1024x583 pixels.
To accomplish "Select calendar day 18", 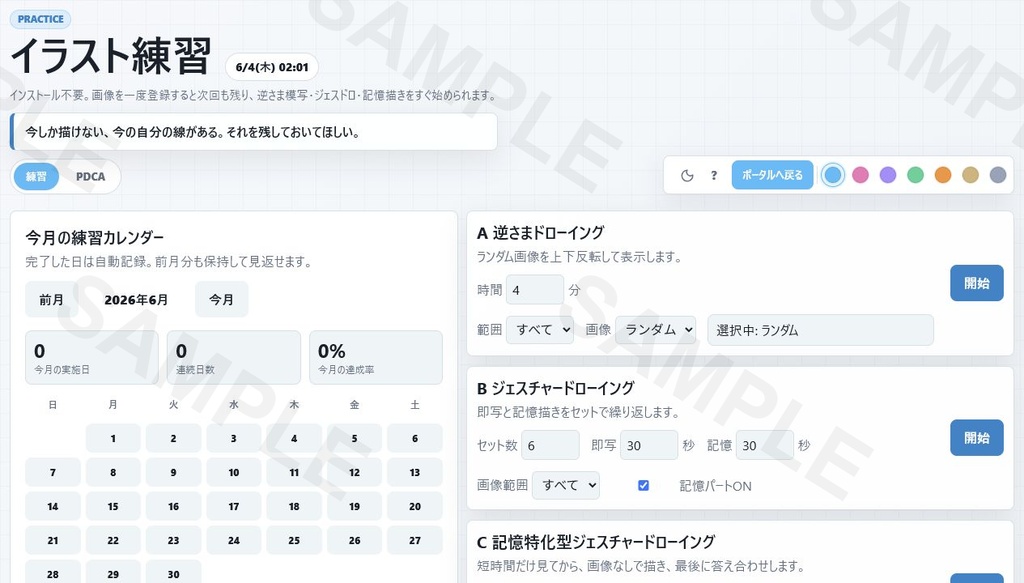I will [x=294, y=506].
